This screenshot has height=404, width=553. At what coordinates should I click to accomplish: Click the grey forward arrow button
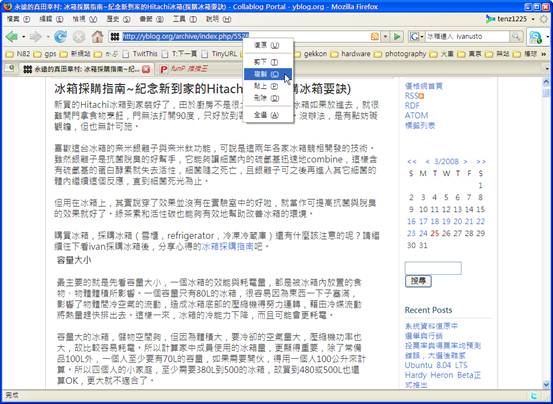pyautogui.click(x=35, y=36)
